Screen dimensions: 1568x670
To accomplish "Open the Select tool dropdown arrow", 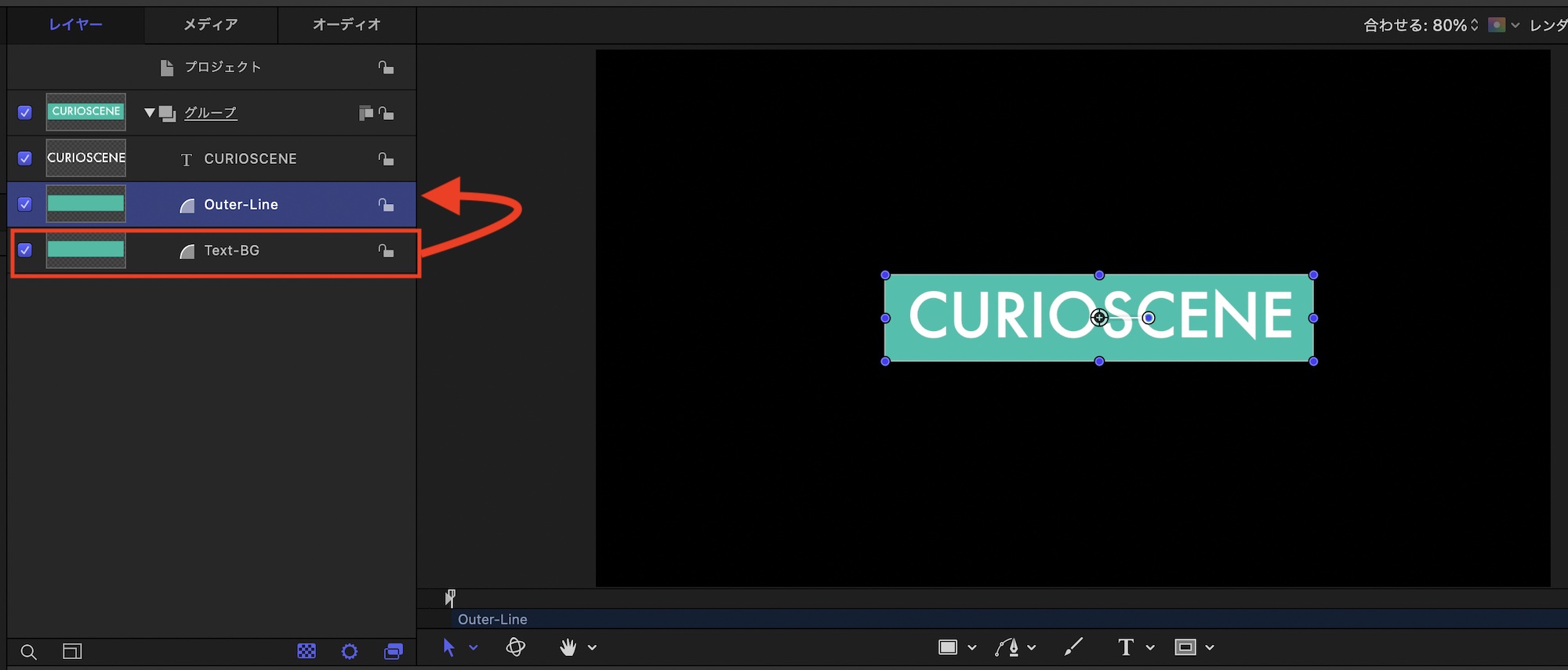I will (474, 648).
